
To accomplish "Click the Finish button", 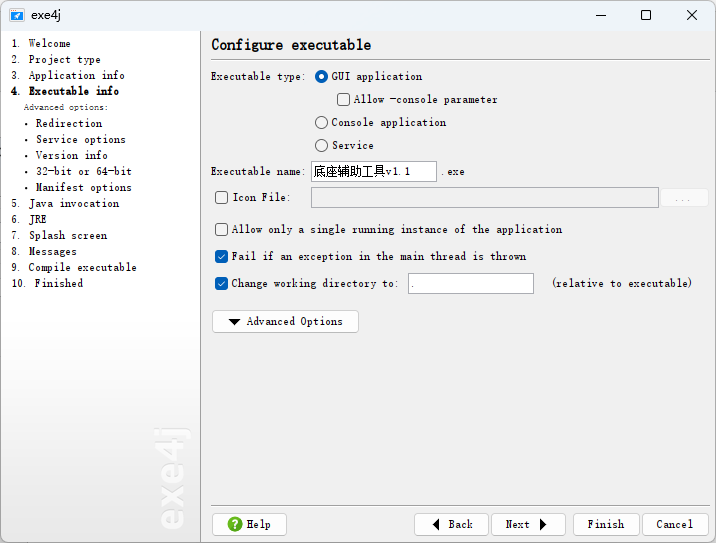I will click(606, 524).
